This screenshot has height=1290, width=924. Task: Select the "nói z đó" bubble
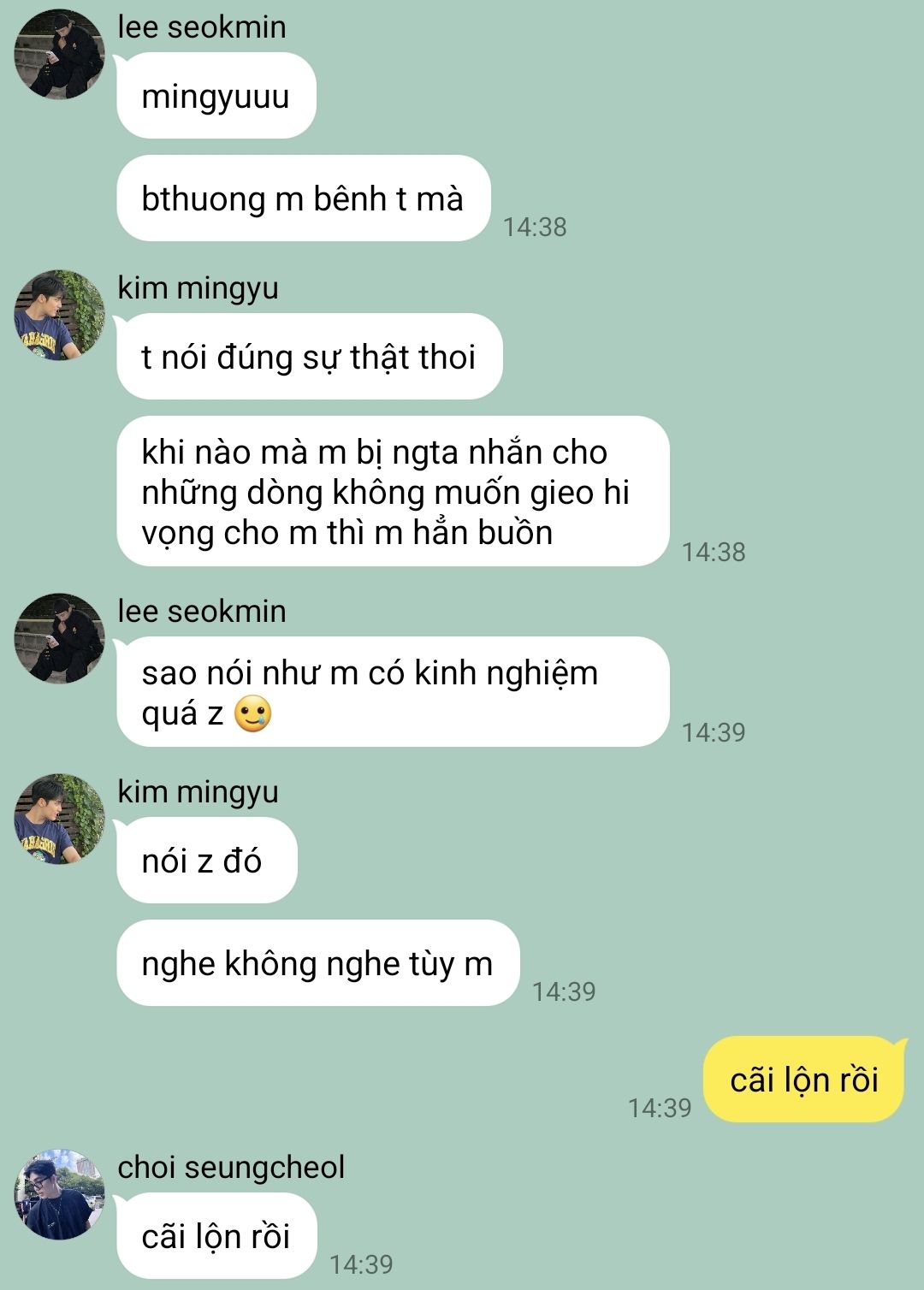pyautogui.click(x=207, y=861)
